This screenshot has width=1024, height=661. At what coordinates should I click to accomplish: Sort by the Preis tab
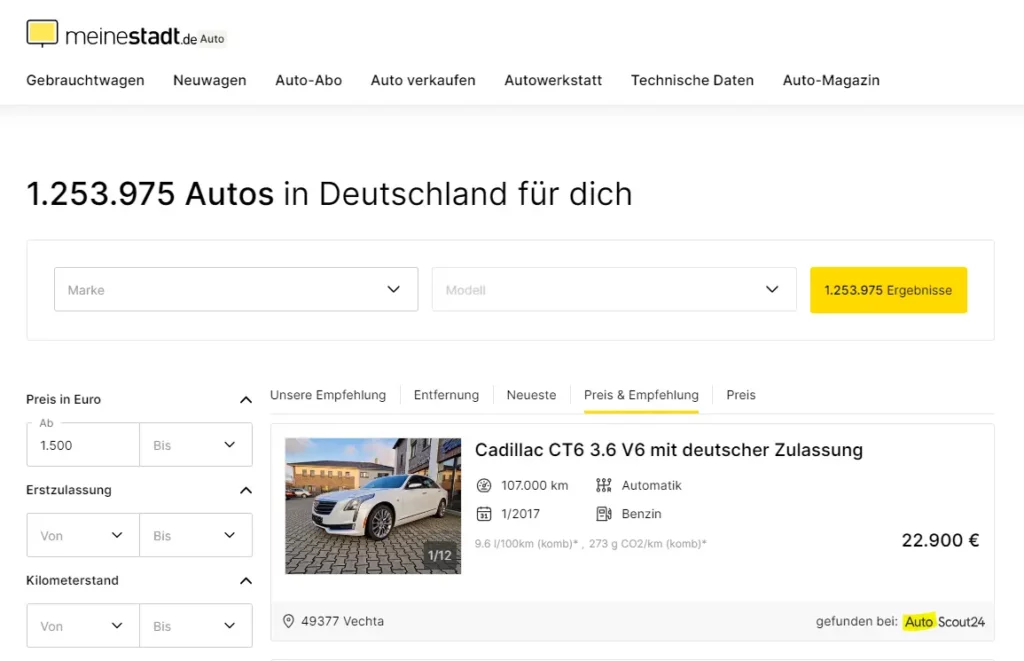(x=741, y=395)
